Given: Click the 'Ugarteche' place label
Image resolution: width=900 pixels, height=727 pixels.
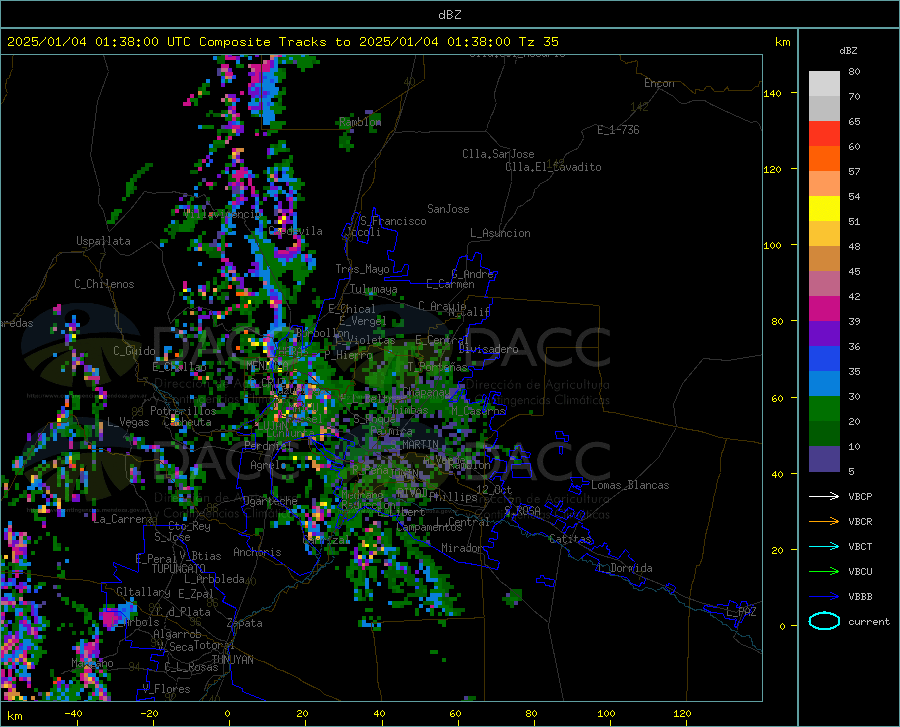Looking at the screenshot, I should 270,500.
